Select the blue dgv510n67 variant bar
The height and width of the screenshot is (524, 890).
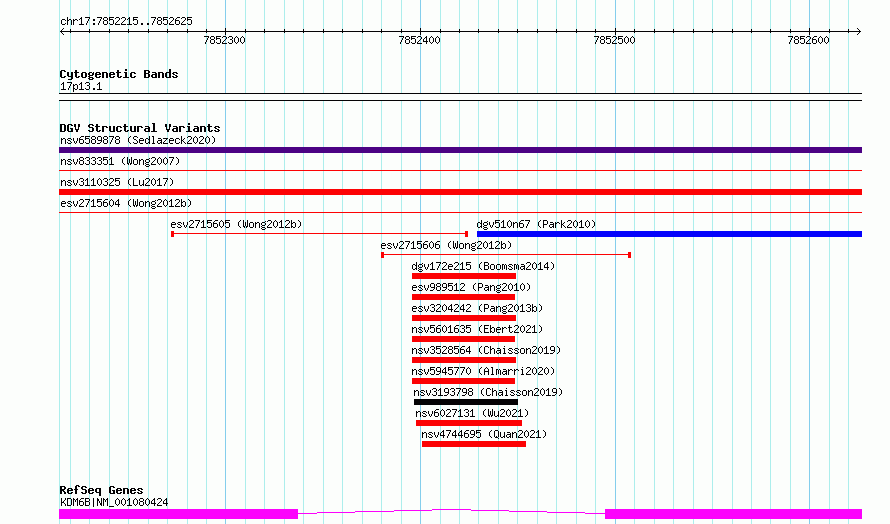[669, 234]
